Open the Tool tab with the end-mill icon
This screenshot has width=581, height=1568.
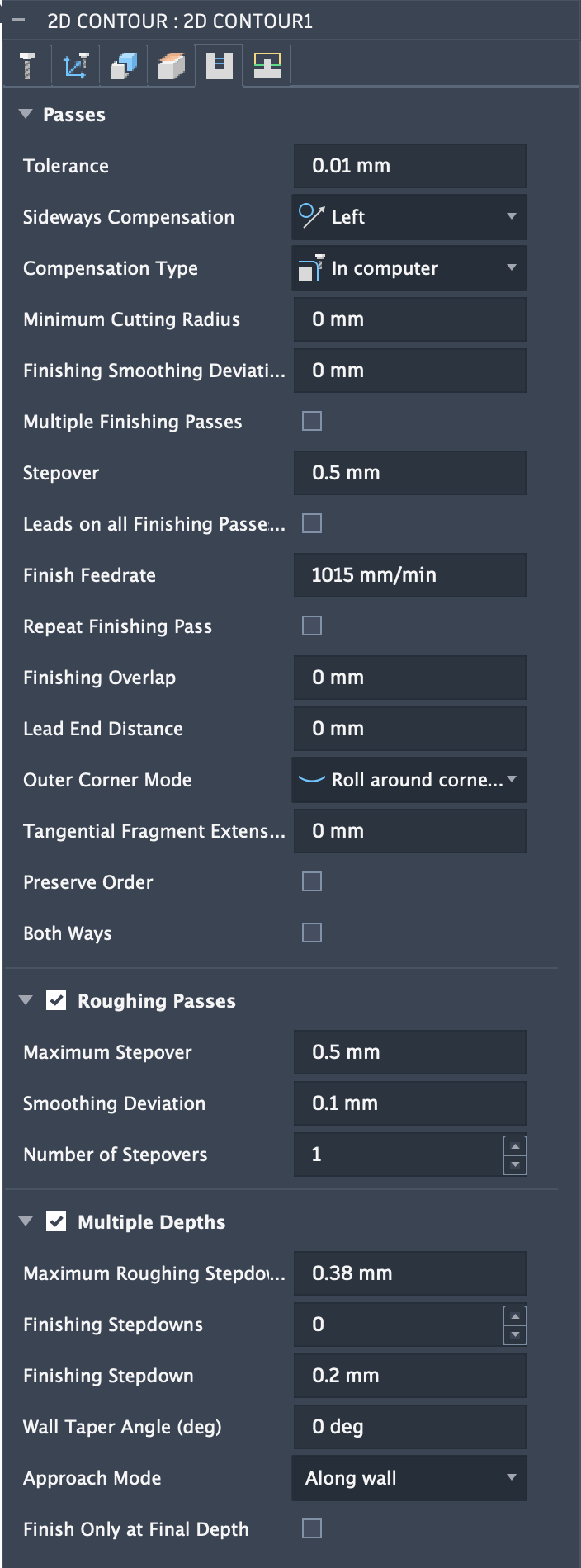[x=28, y=65]
